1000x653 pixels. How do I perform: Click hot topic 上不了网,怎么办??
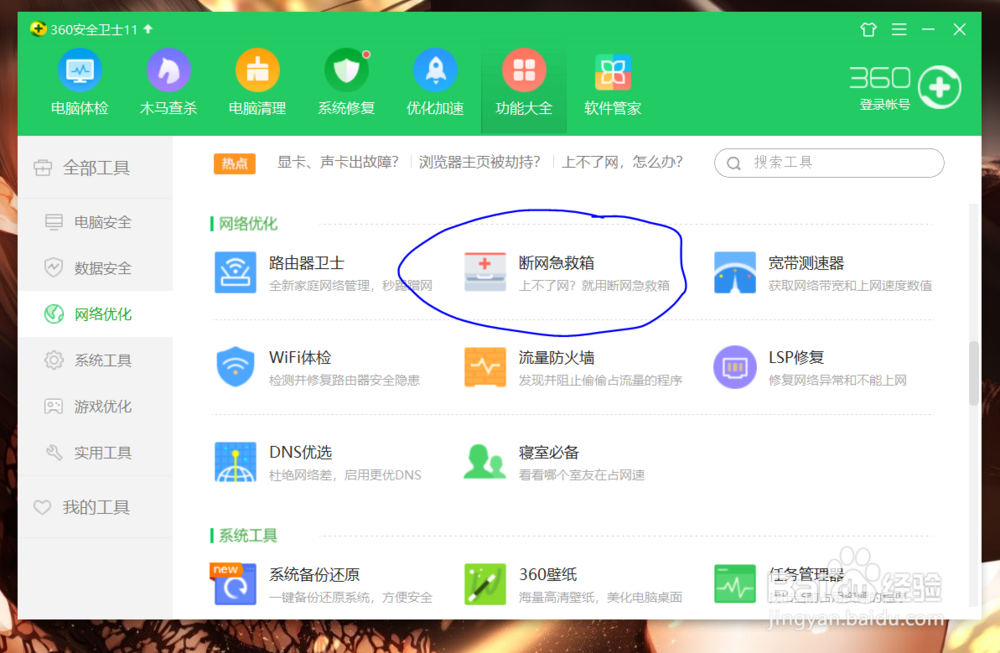pyautogui.click(x=622, y=162)
